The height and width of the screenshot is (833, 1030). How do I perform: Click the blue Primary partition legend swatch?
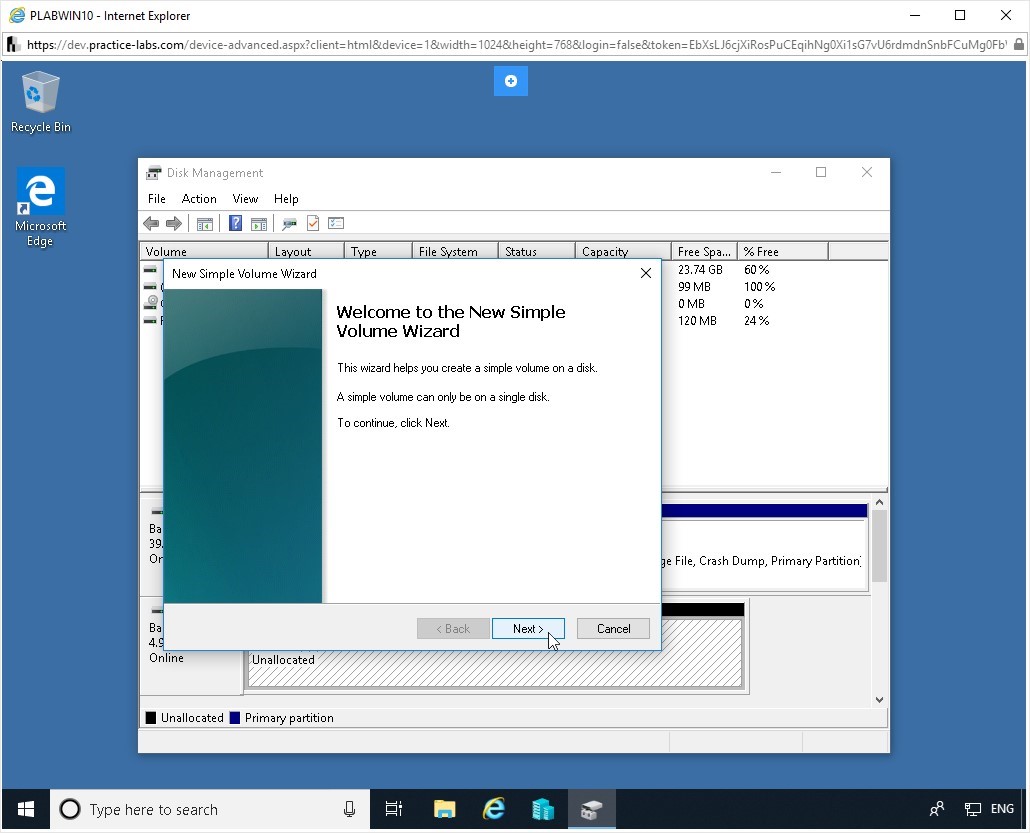[x=235, y=718]
